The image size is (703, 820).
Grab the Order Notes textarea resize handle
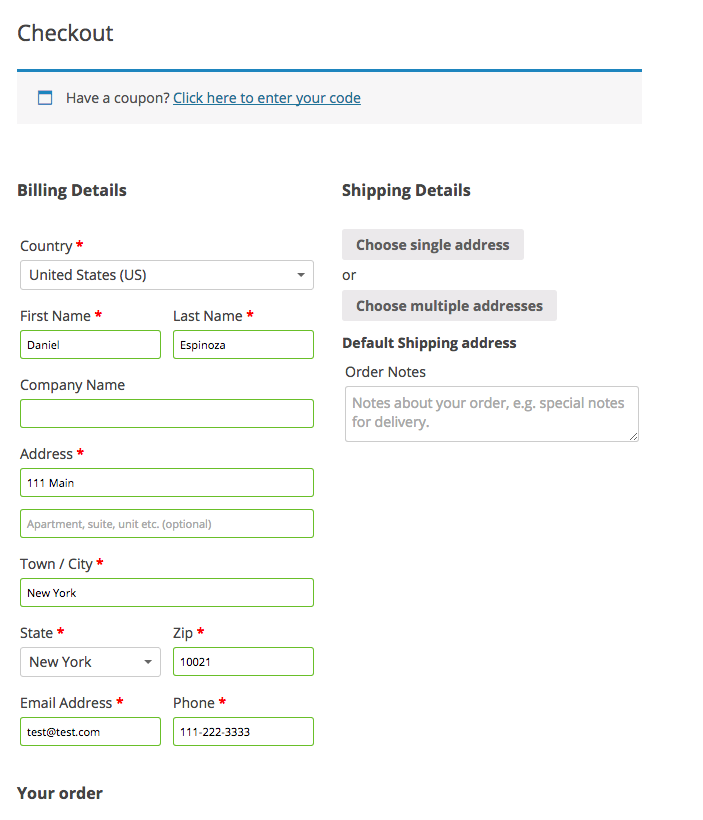(632, 435)
